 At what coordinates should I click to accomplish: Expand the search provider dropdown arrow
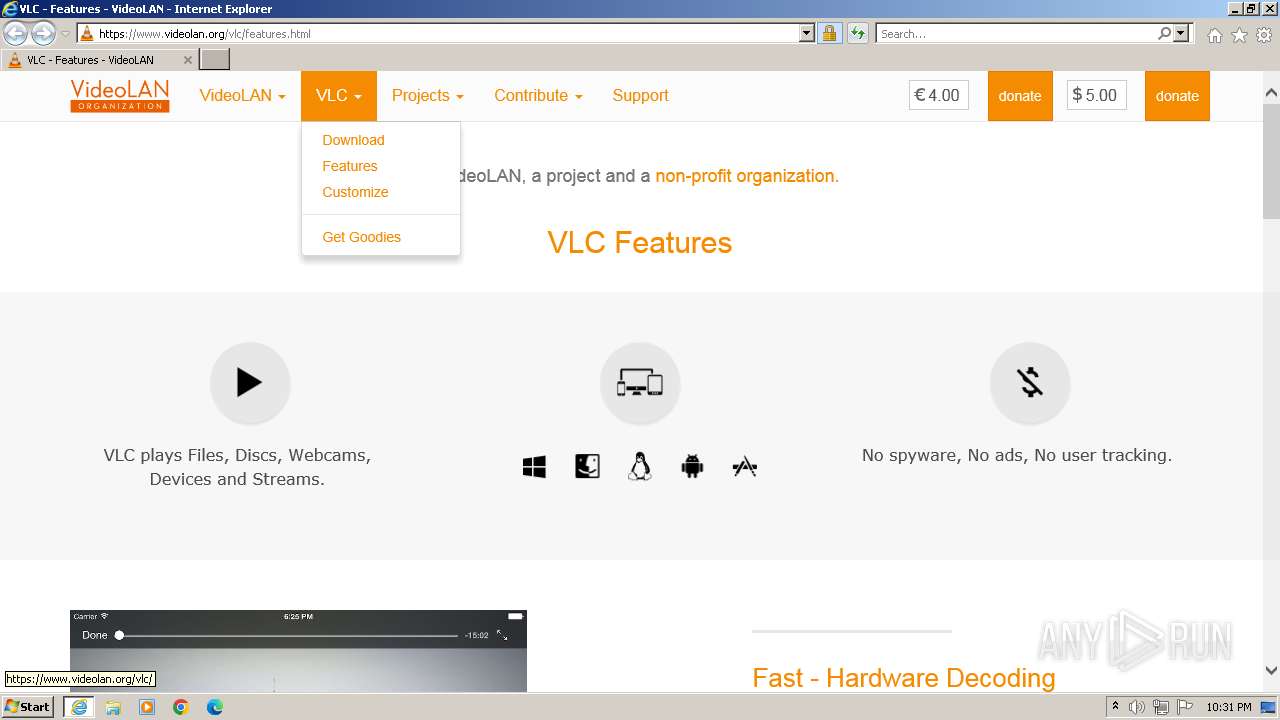click(x=1181, y=33)
